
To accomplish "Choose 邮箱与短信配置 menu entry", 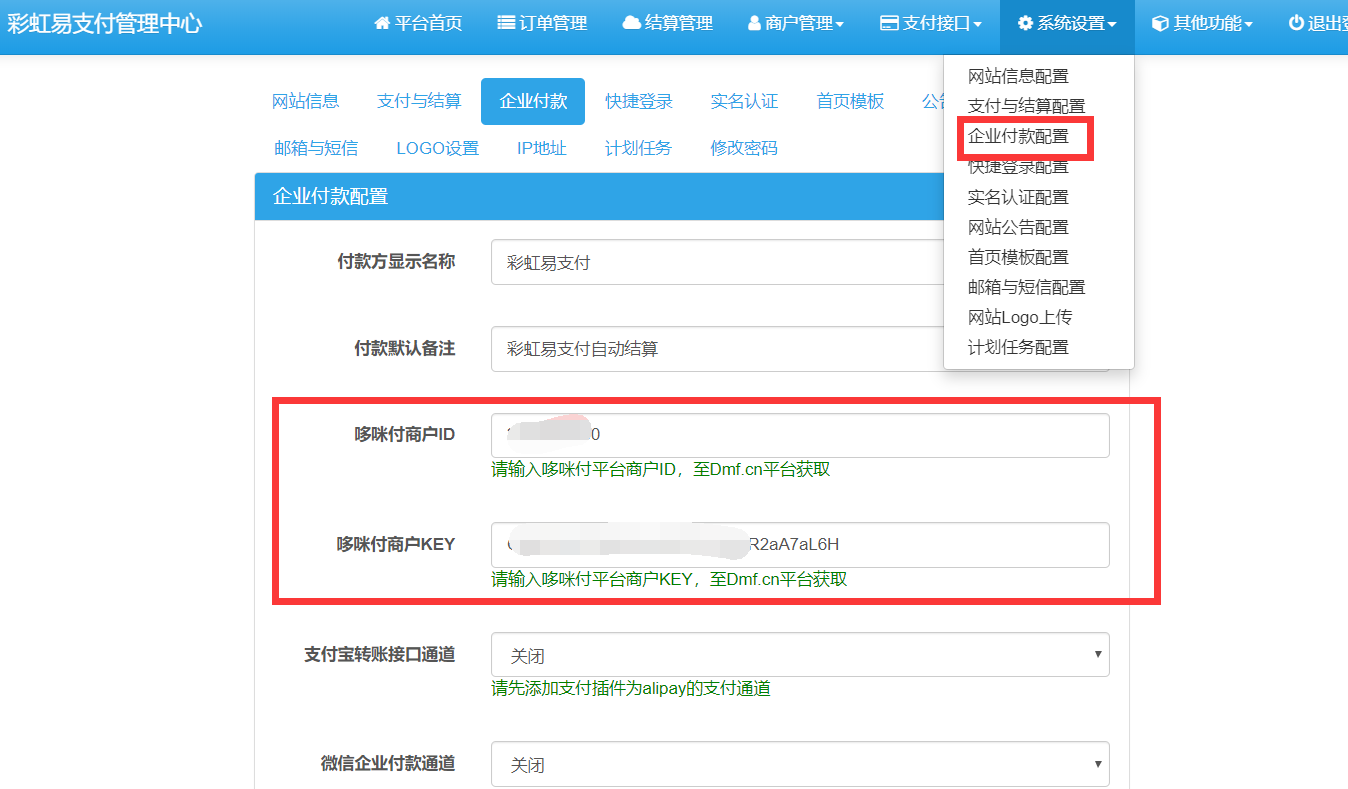I will pos(1017,286).
